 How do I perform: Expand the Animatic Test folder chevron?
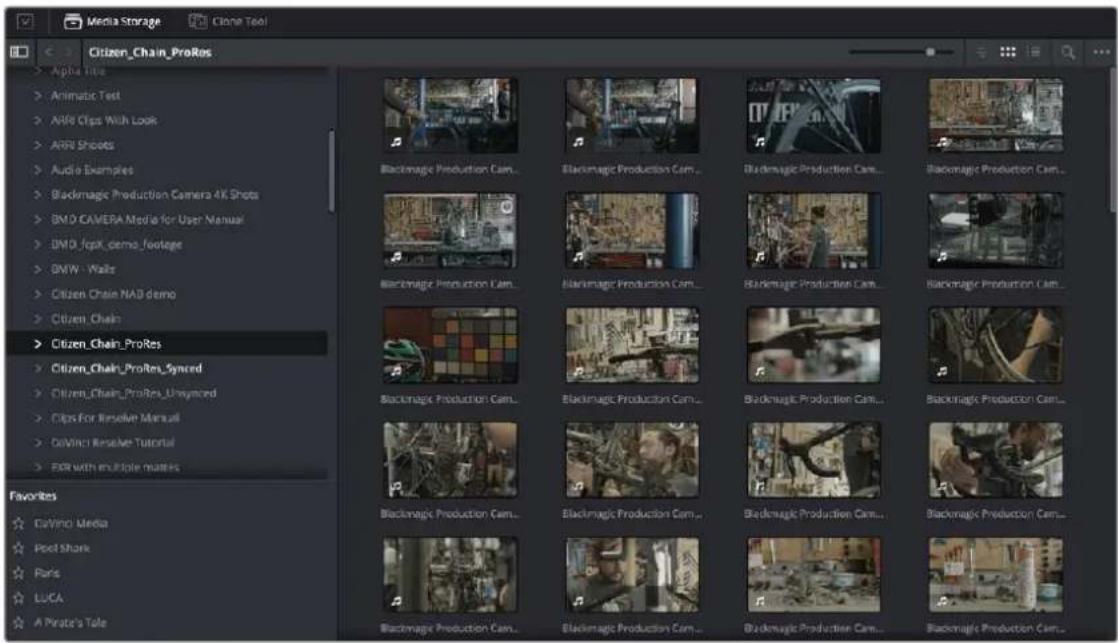[x=38, y=96]
